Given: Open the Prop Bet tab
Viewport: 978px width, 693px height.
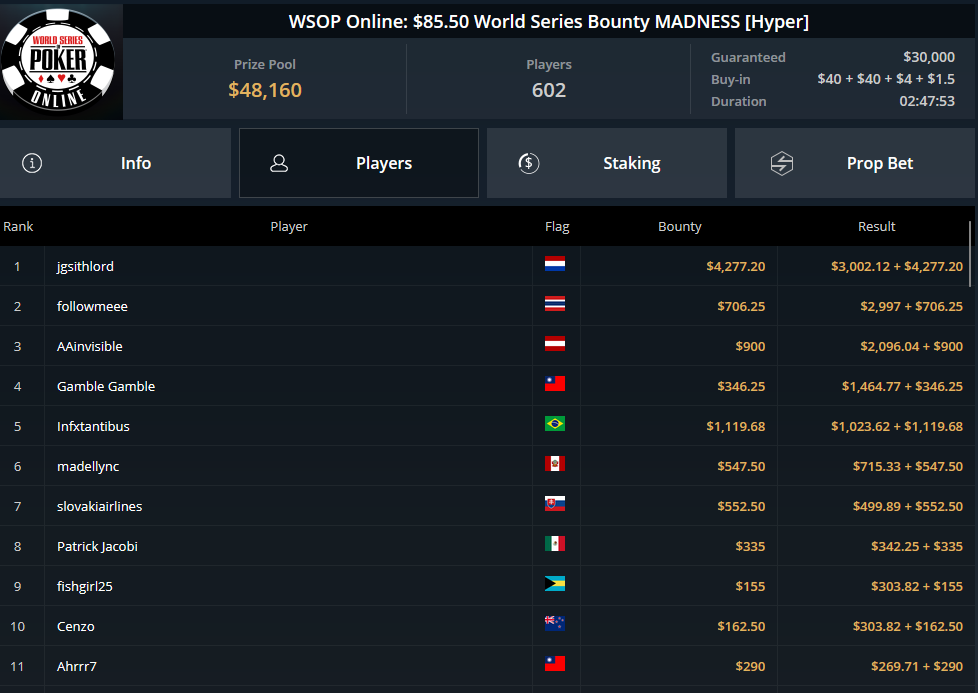Looking at the screenshot, I should 855,163.
